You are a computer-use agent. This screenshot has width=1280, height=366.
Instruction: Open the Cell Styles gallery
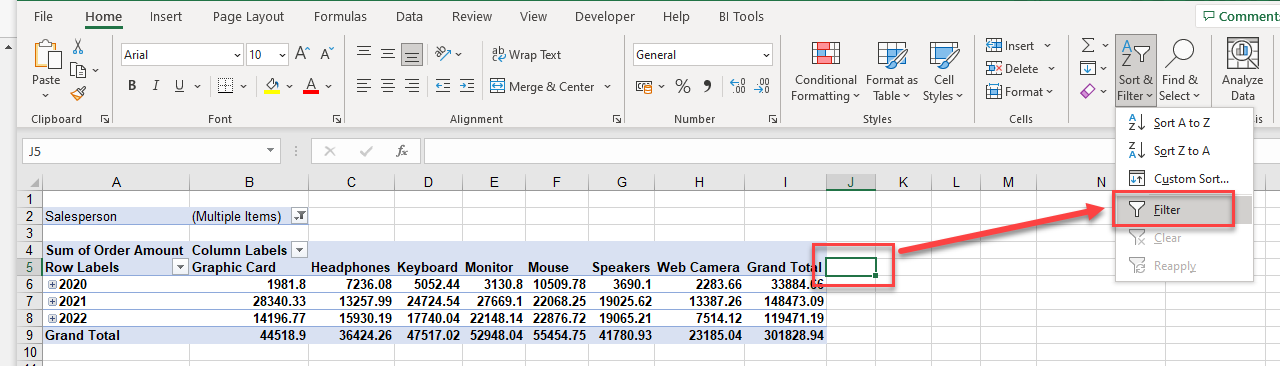tap(943, 72)
